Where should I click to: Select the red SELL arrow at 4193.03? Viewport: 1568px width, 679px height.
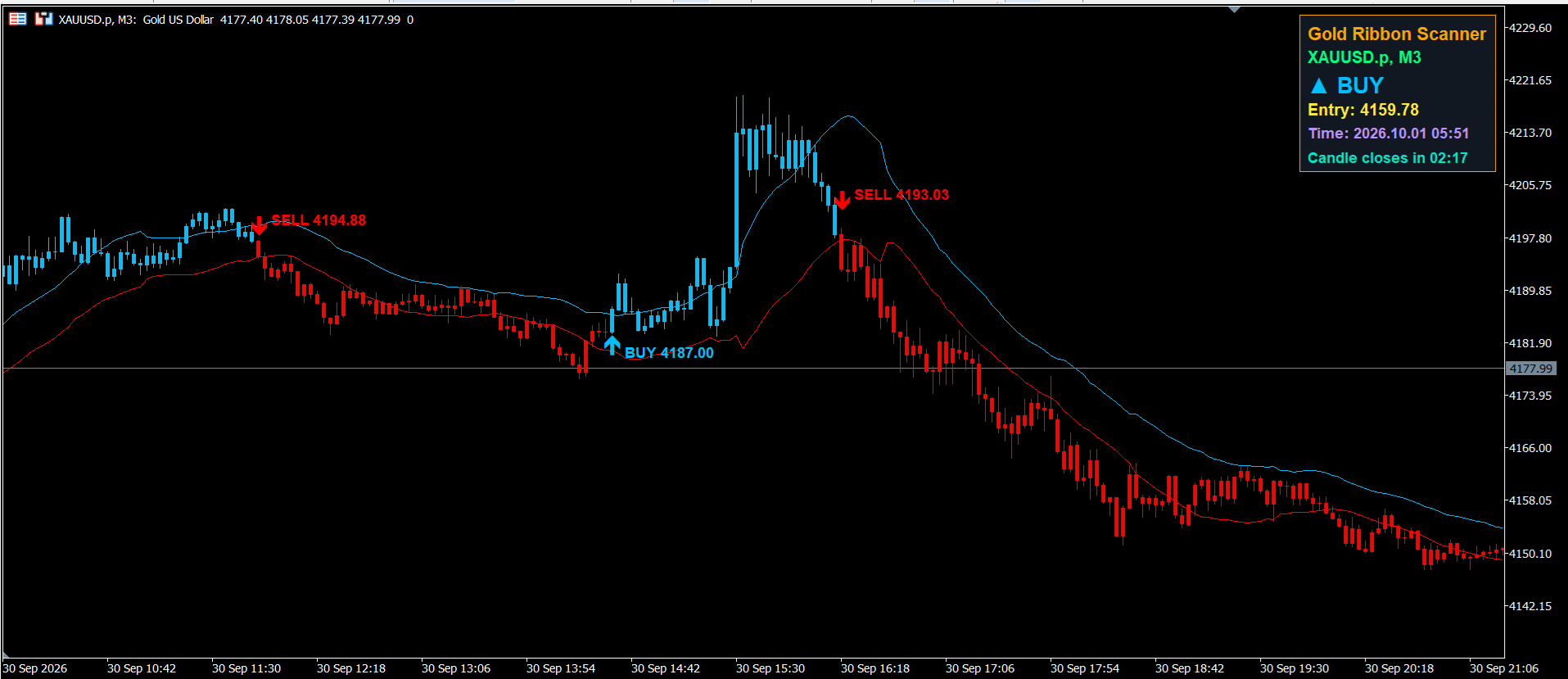842,200
